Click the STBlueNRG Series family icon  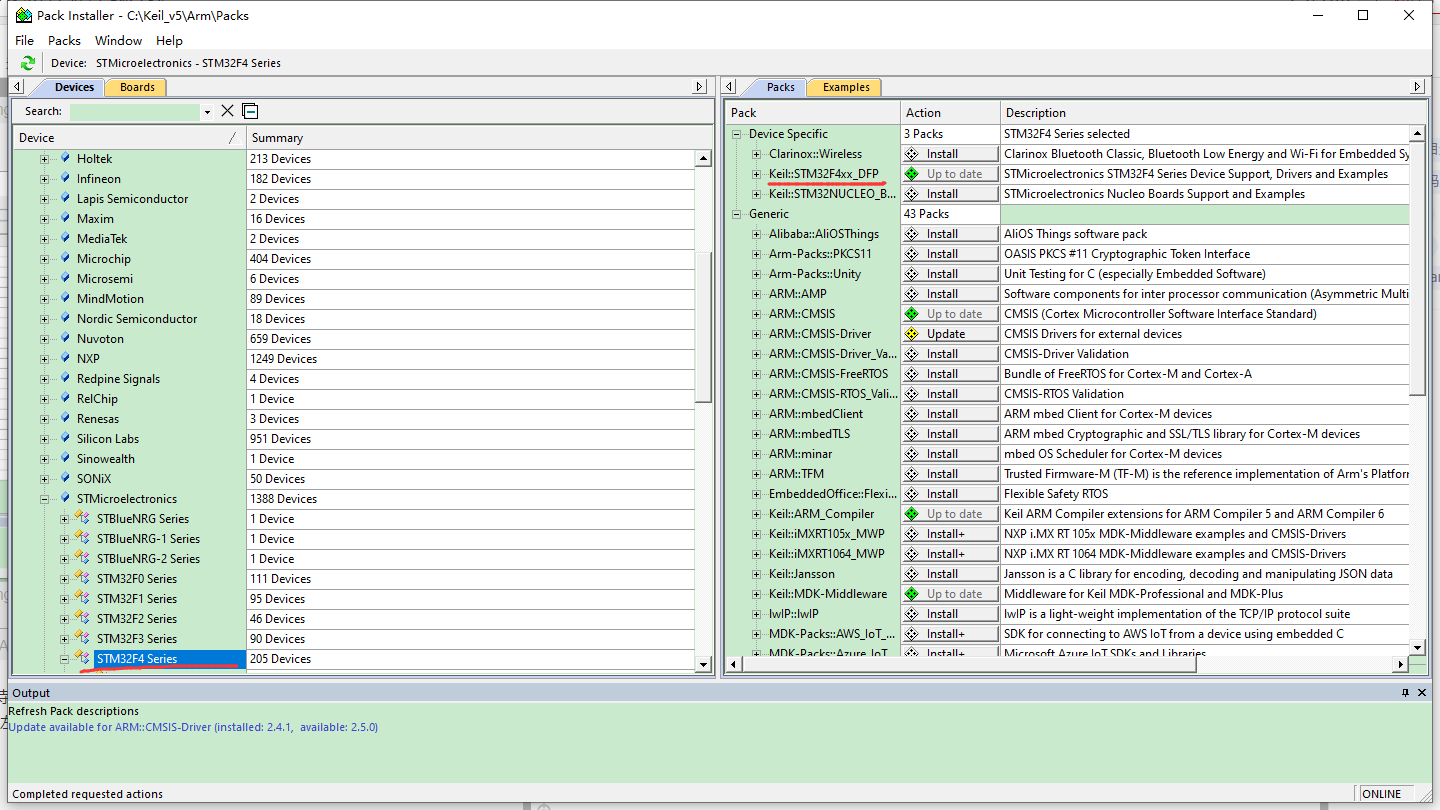point(83,518)
